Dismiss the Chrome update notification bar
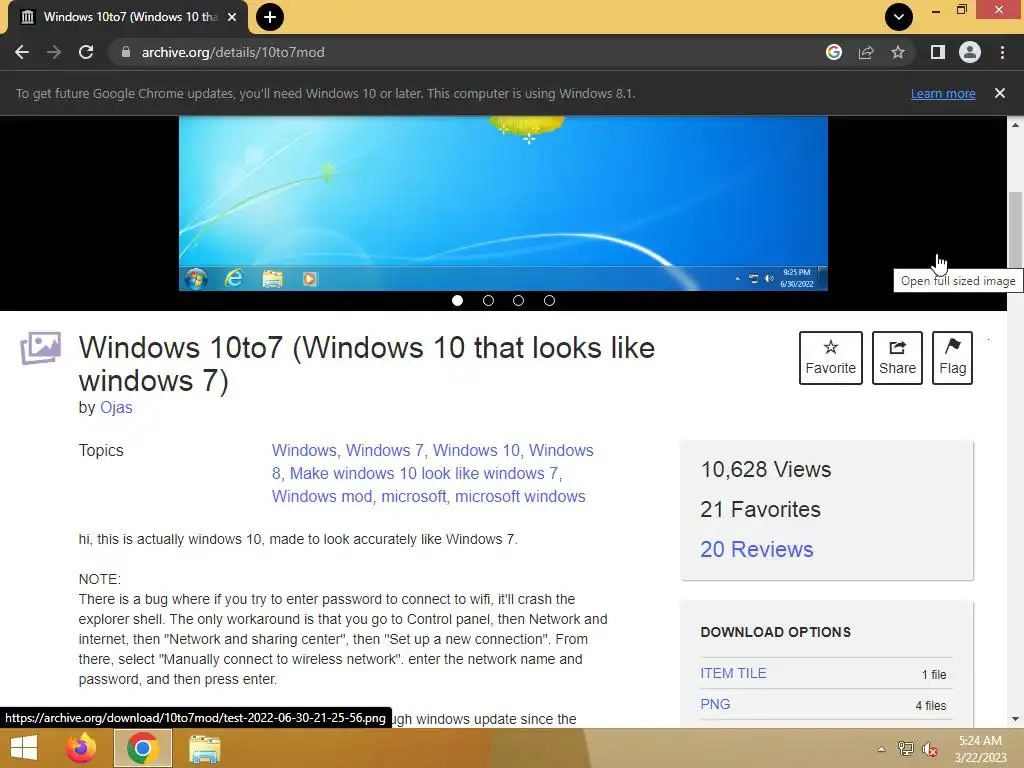 click(1000, 93)
